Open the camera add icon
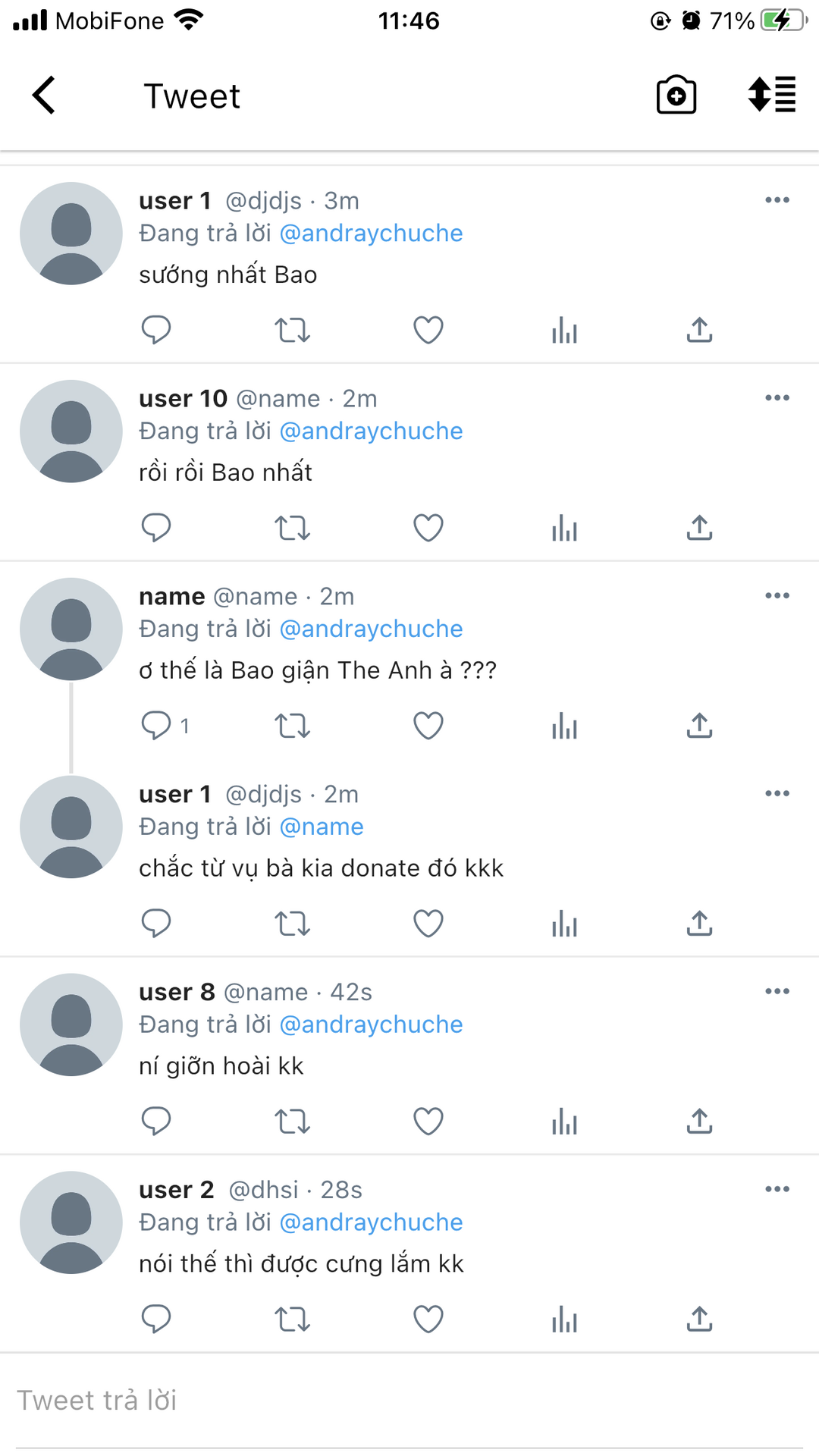 click(676, 96)
